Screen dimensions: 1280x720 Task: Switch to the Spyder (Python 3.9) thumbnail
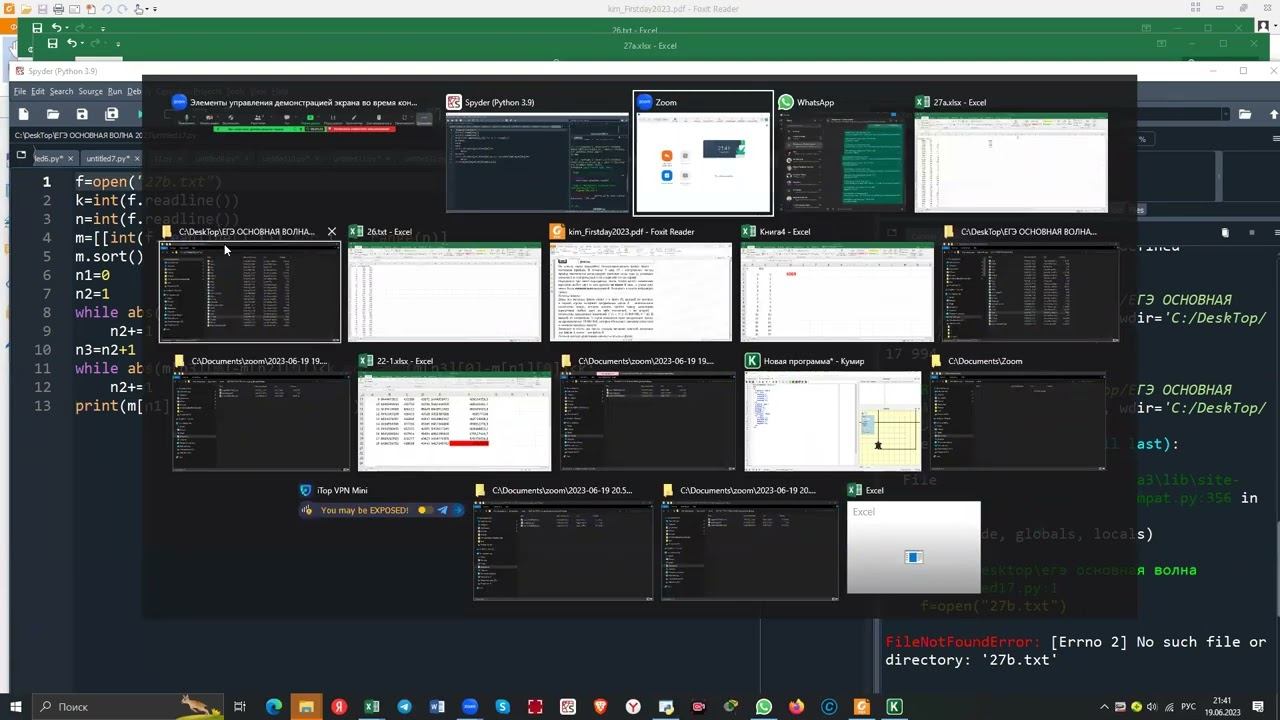tap(537, 162)
